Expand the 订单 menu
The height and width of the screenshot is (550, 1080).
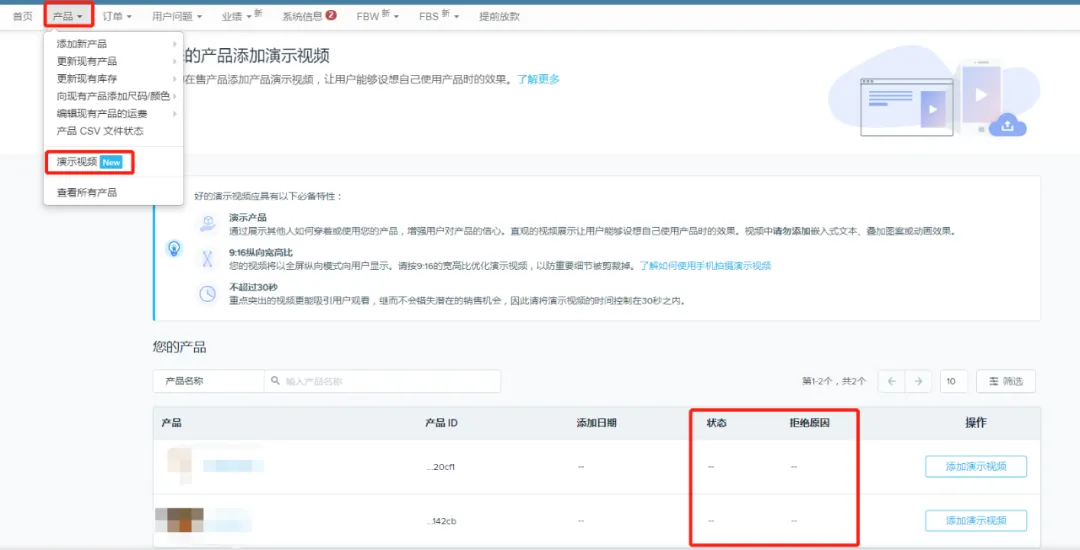117,17
